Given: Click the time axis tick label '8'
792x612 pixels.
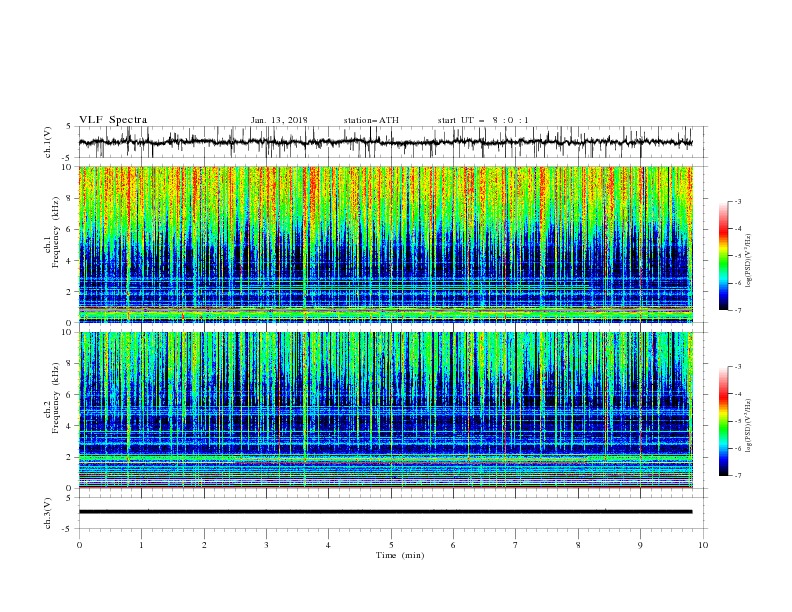Looking at the screenshot, I should point(578,545).
